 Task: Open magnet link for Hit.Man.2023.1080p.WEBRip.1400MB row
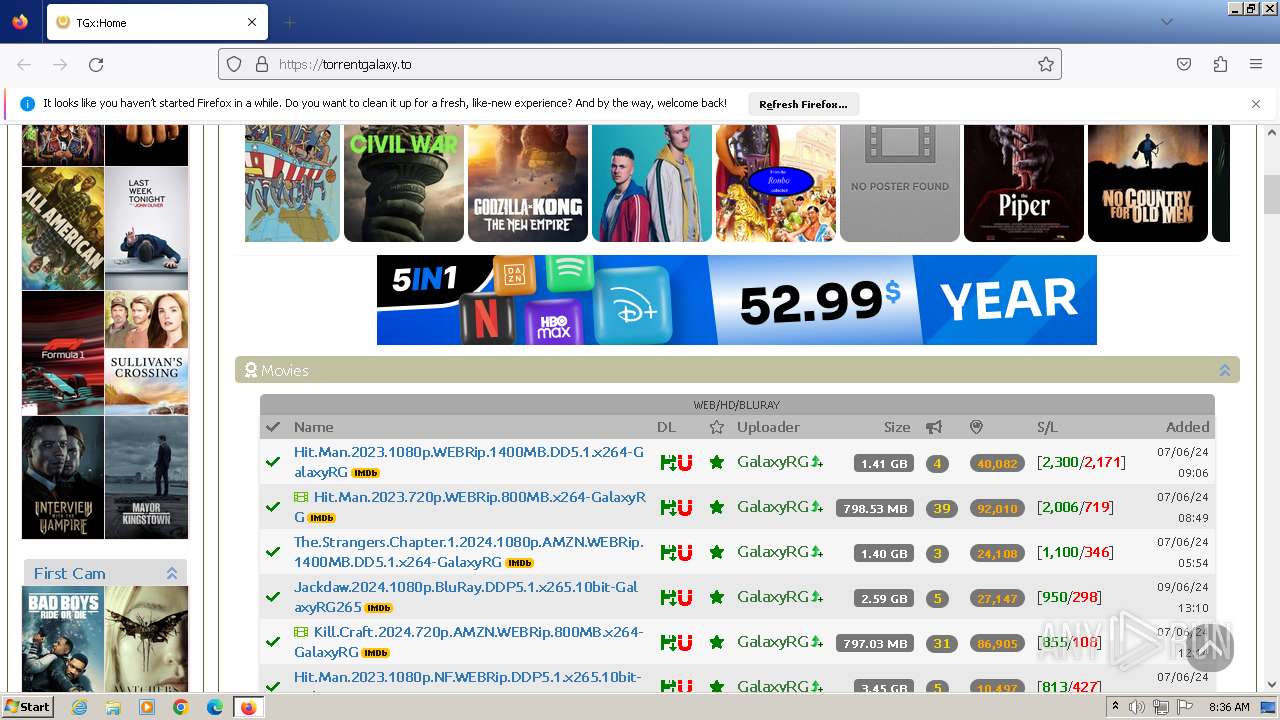(x=685, y=462)
